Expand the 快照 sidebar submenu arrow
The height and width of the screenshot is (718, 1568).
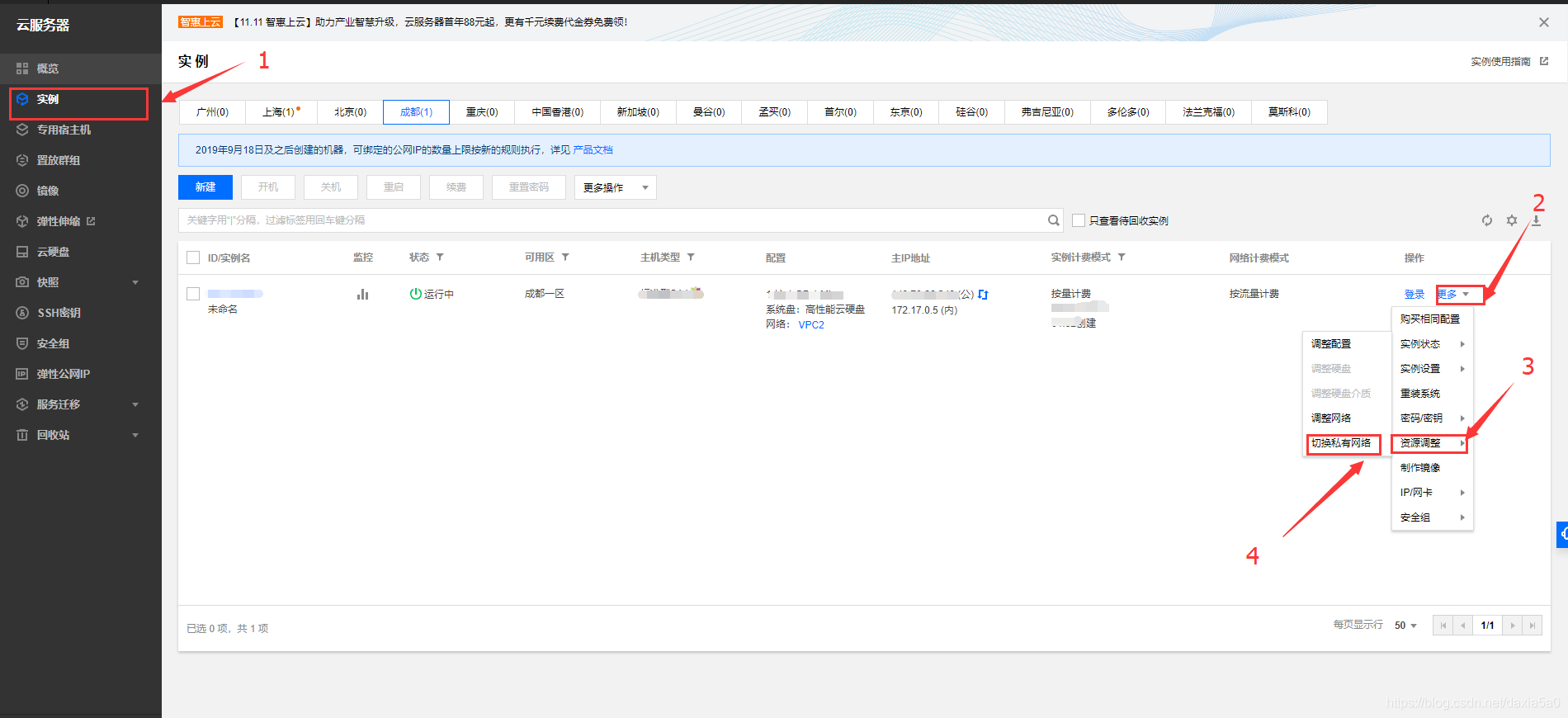(135, 282)
